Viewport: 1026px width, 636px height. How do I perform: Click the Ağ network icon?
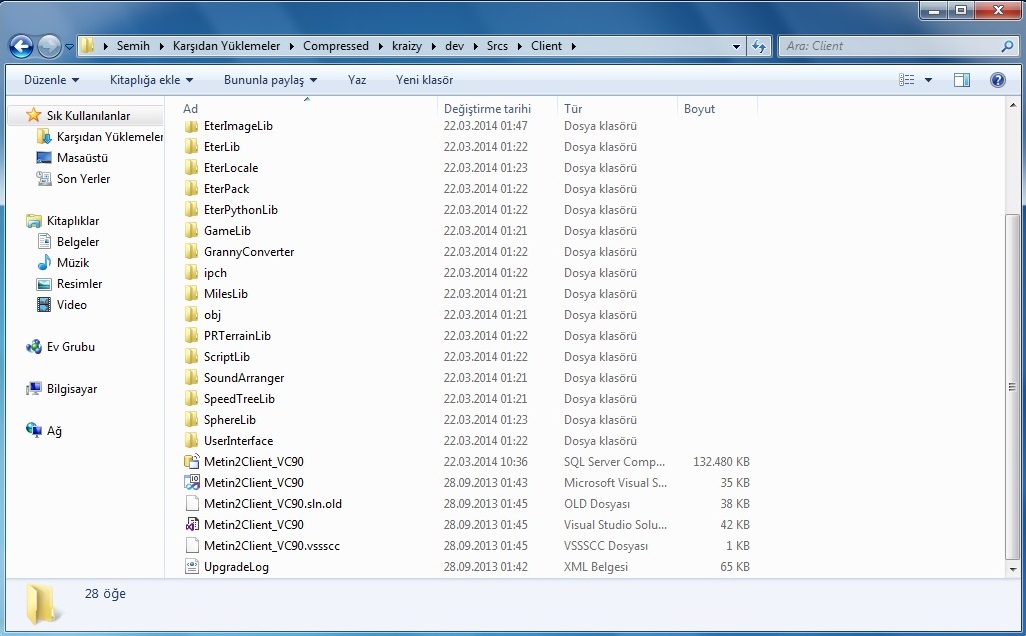[x=33, y=431]
